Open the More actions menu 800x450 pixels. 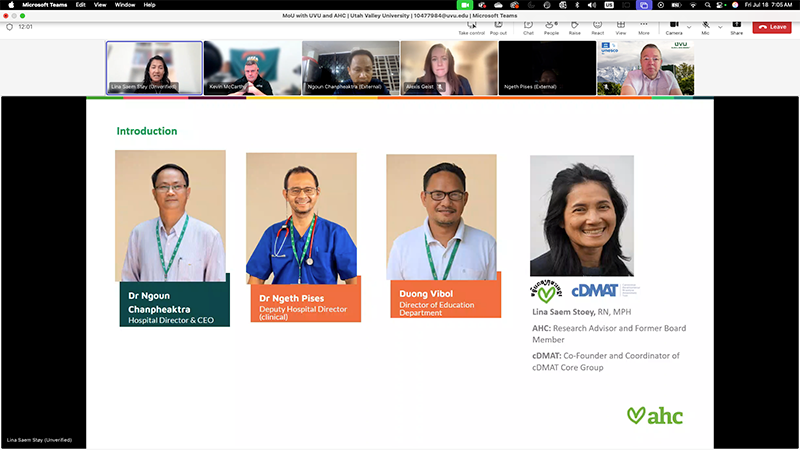click(643, 25)
